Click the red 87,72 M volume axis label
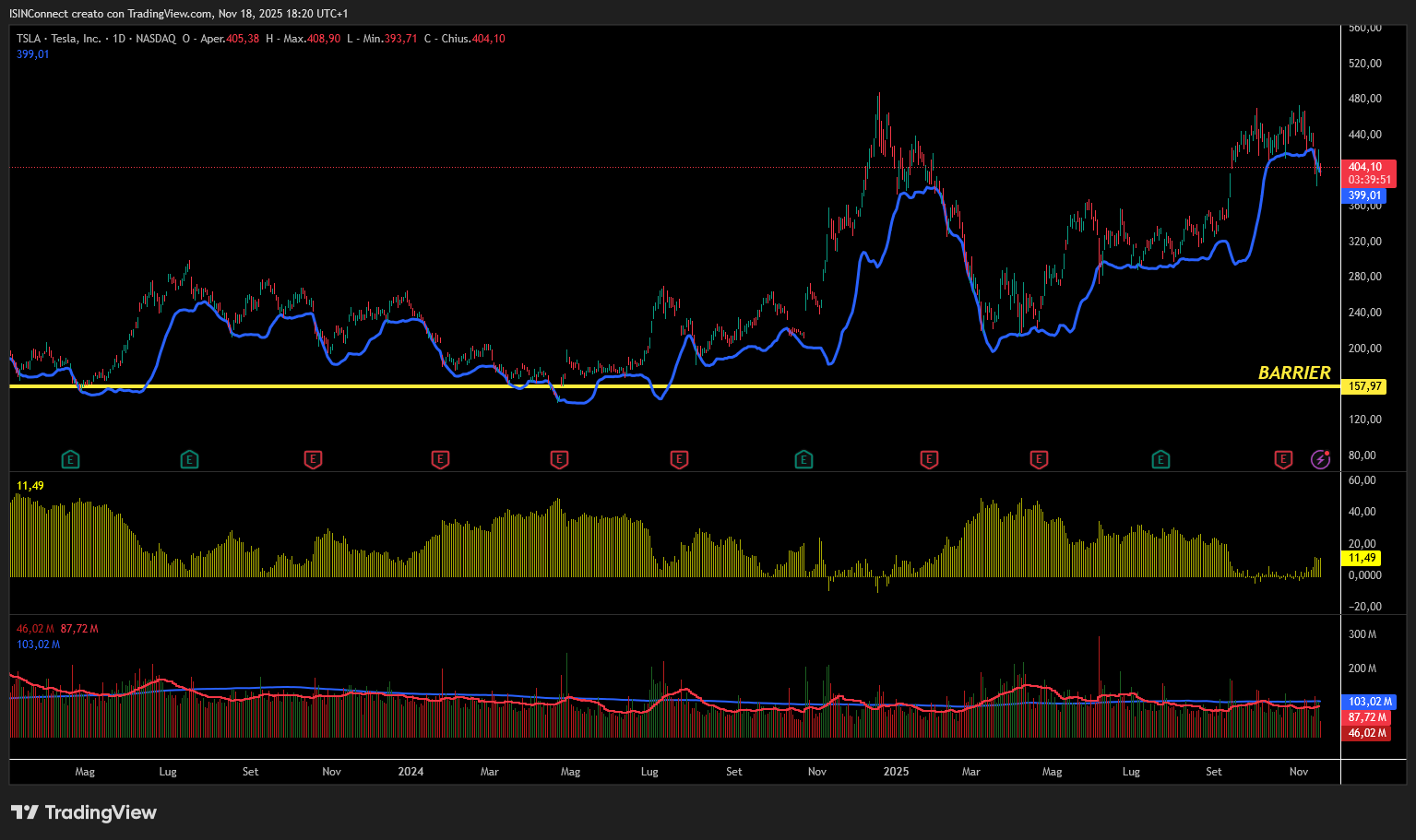The height and width of the screenshot is (840, 1416). [x=1367, y=717]
